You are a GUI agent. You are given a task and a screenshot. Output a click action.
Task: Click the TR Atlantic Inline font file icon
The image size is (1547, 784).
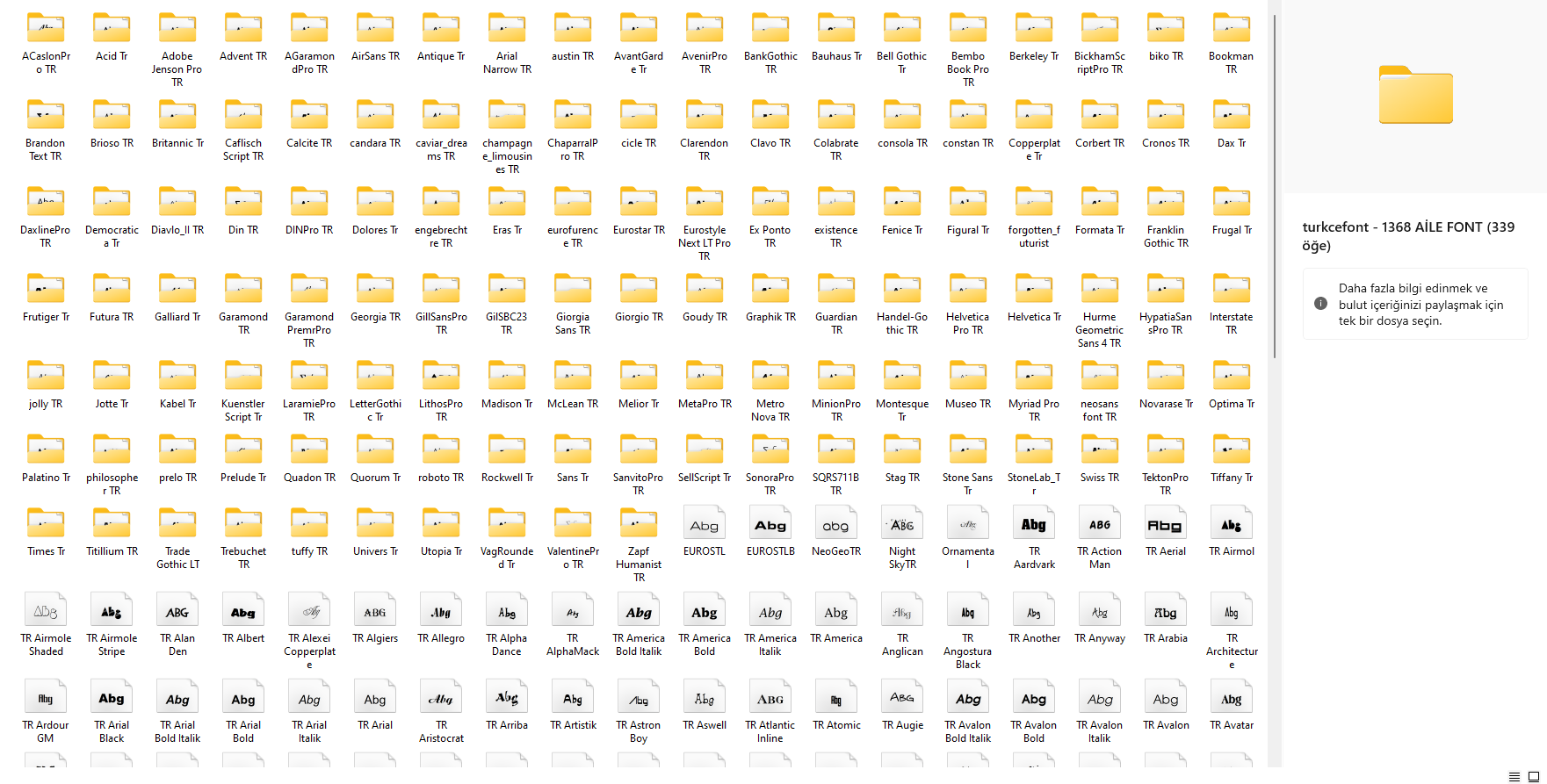[x=770, y=697]
